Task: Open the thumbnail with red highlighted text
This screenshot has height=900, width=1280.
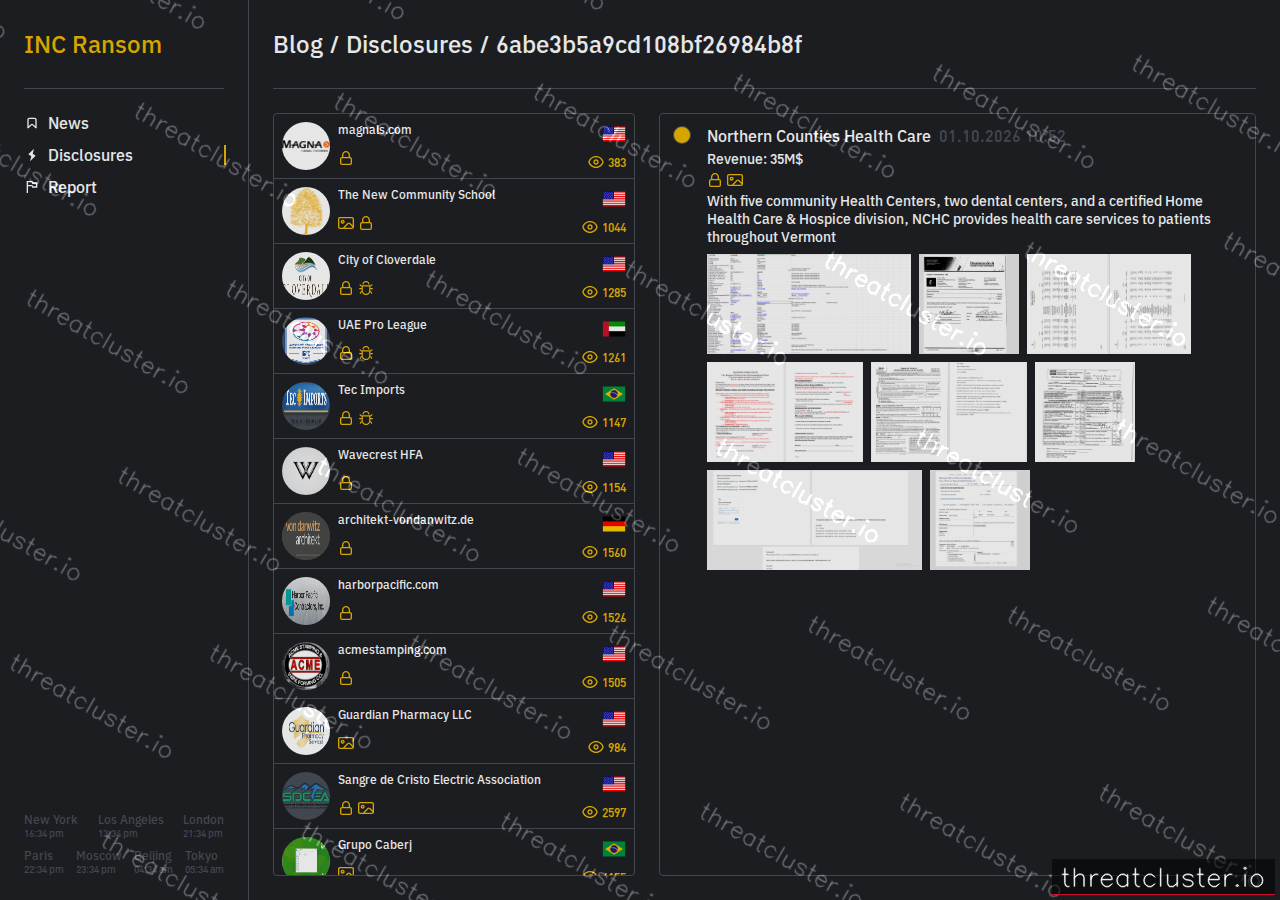Action: coord(785,412)
